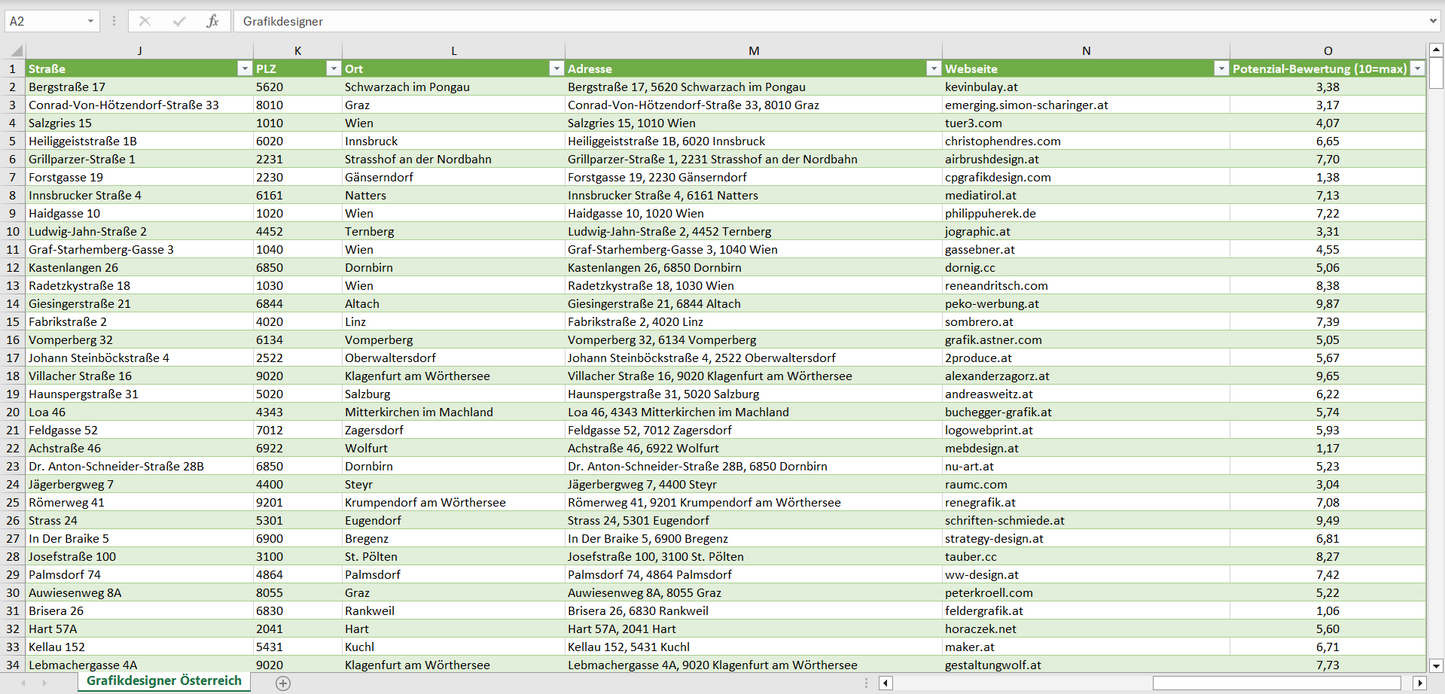
Task: Click the Select All corner triangle
Action: pos(13,51)
